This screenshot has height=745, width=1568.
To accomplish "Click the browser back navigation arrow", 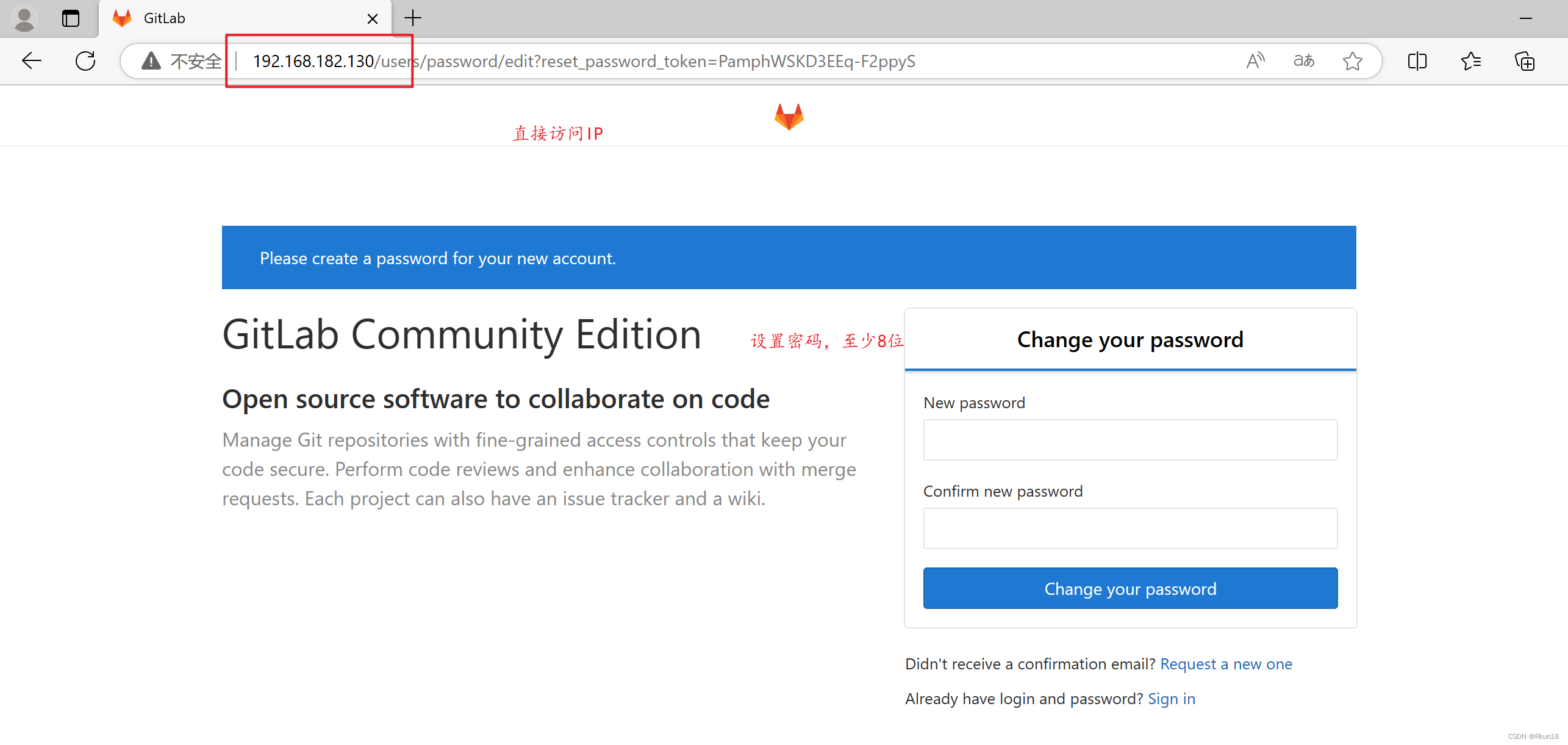I will click(31, 61).
